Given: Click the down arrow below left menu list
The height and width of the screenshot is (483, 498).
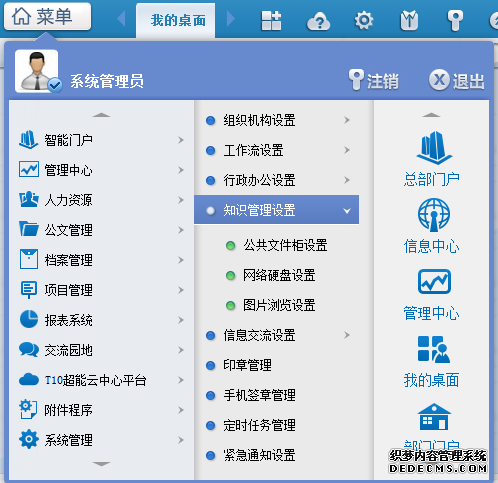Looking at the screenshot, I should point(101,464).
